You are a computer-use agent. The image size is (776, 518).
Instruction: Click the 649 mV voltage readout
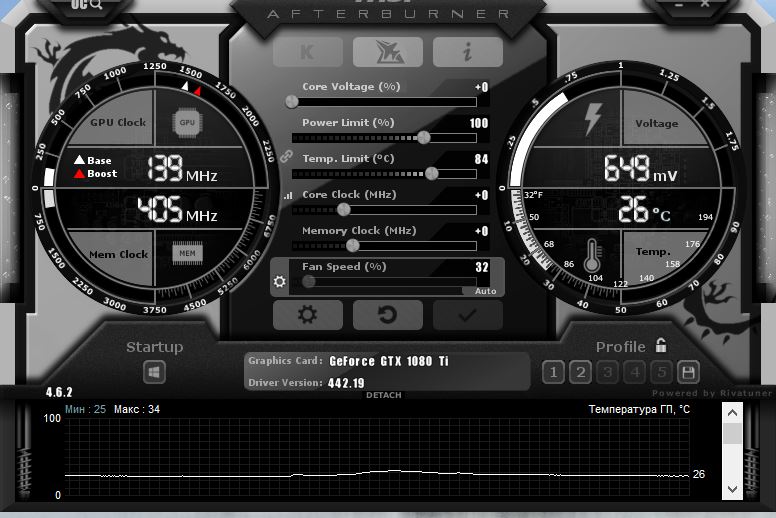640,168
